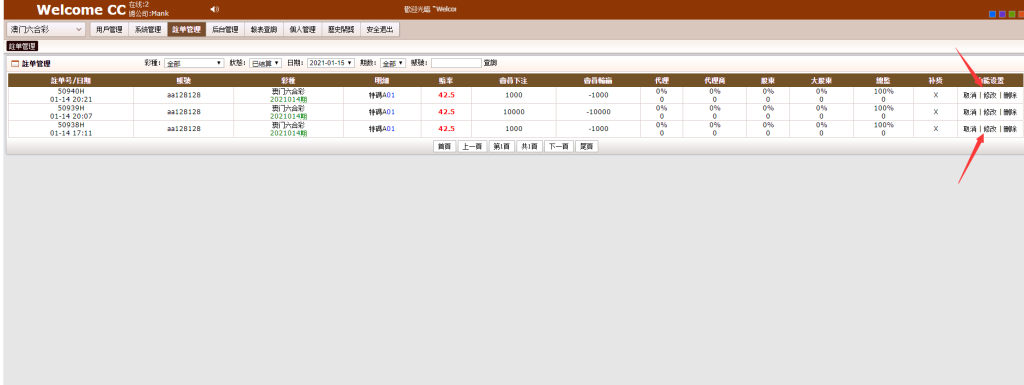Image resolution: width=1024 pixels, height=385 pixels.
Task: Click the 查詢 search button
Action: 490,63
